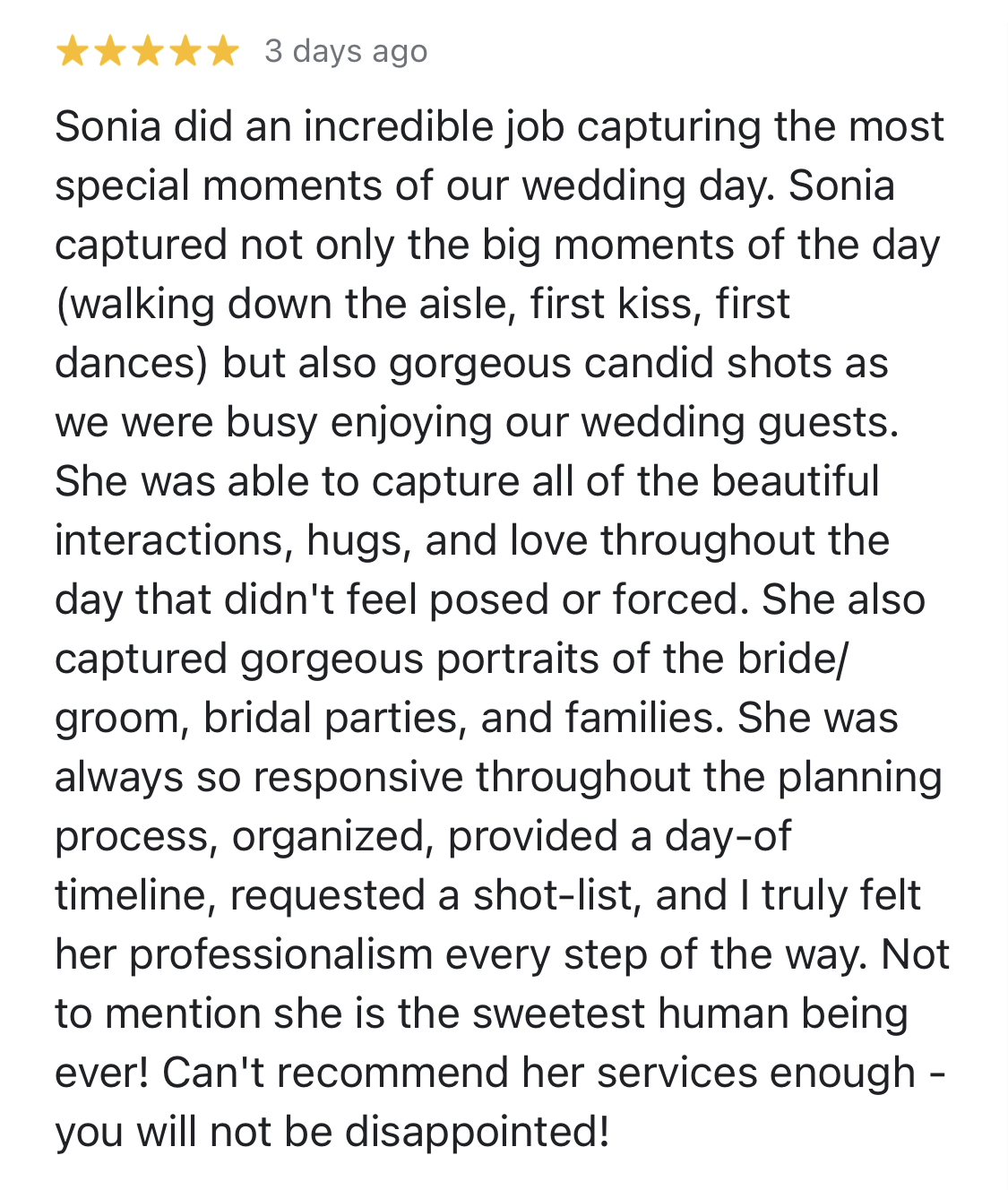Image resolution: width=1008 pixels, height=1190 pixels.
Task: Click the words 'sweetest human being'
Action: pyautogui.click(x=690, y=1014)
